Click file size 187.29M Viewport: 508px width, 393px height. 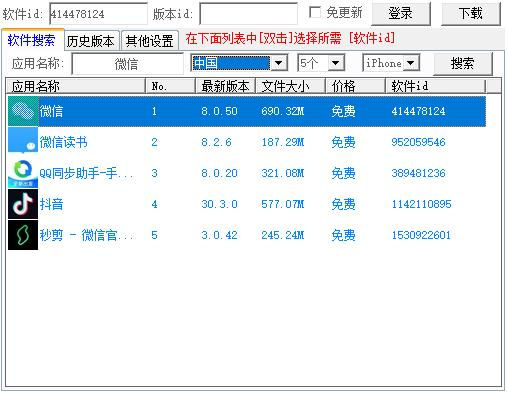coord(283,142)
